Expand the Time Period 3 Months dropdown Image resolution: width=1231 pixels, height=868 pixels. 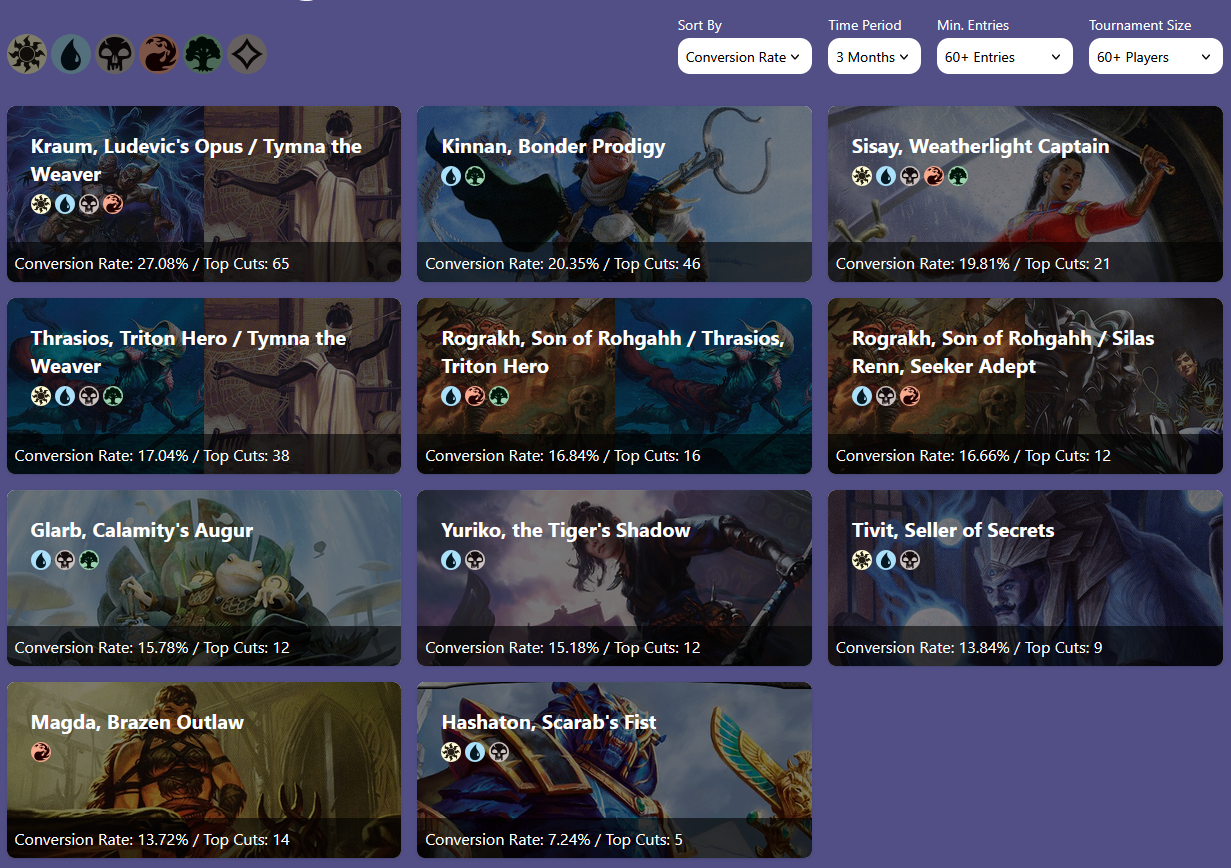(x=874, y=57)
